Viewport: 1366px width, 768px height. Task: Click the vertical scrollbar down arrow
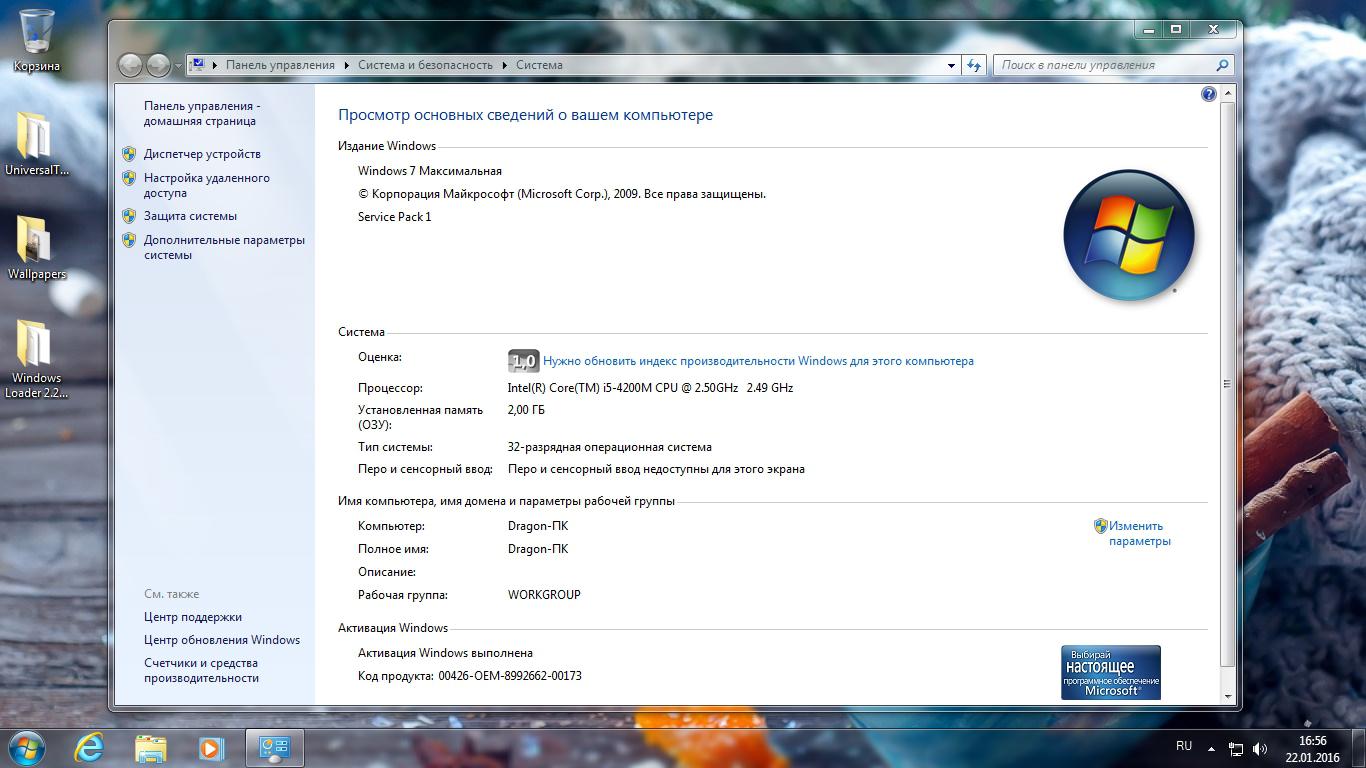(1228, 696)
